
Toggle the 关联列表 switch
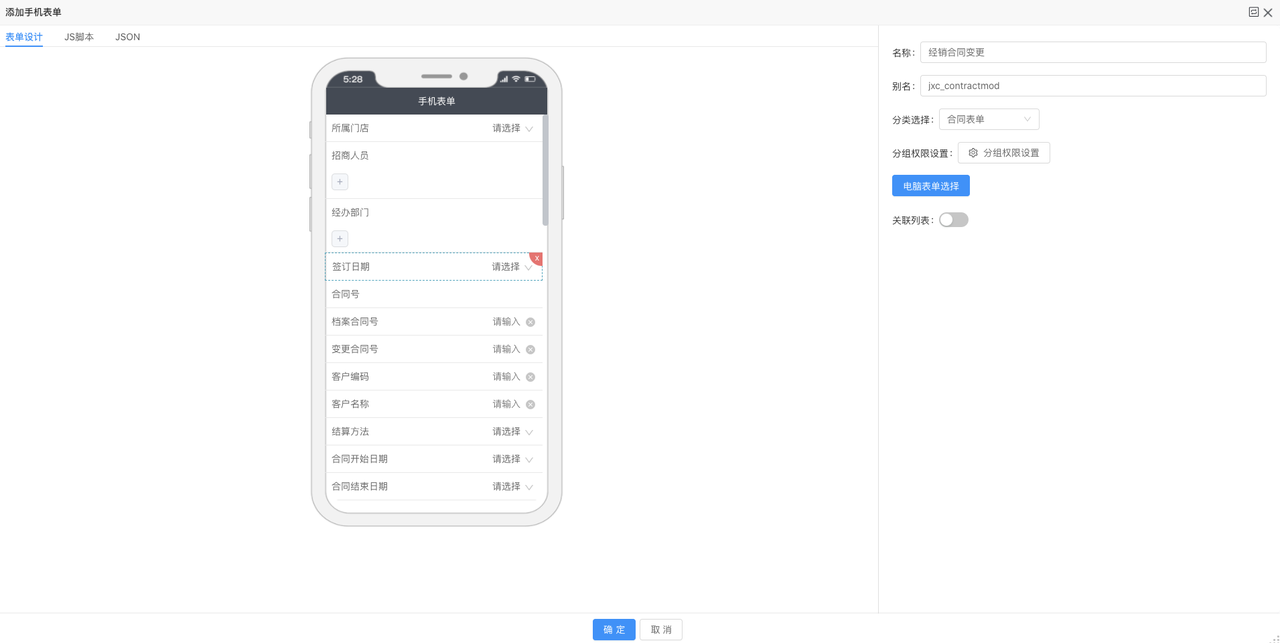[x=953, y=220]
